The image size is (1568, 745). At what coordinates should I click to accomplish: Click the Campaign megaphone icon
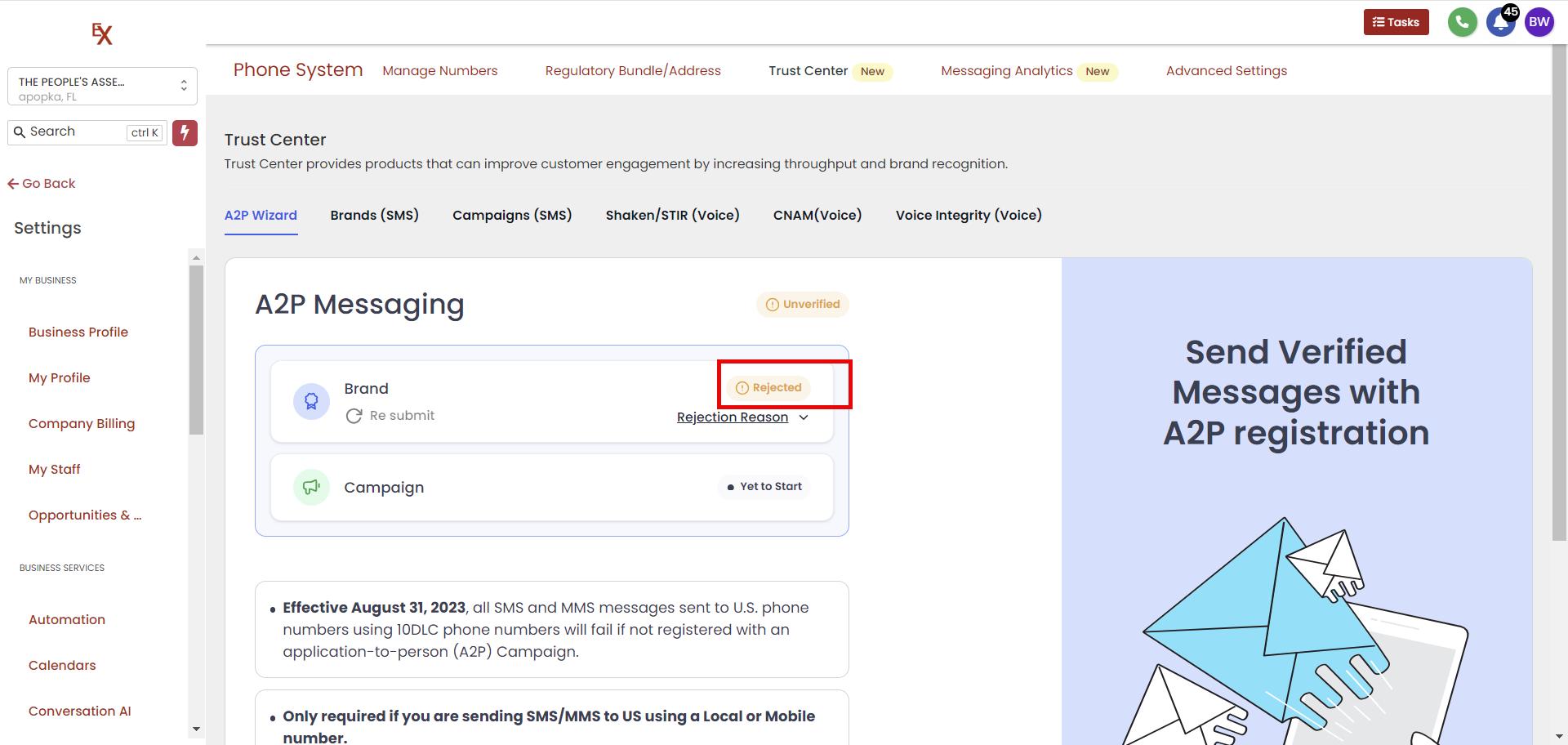(x=311, y=488)
